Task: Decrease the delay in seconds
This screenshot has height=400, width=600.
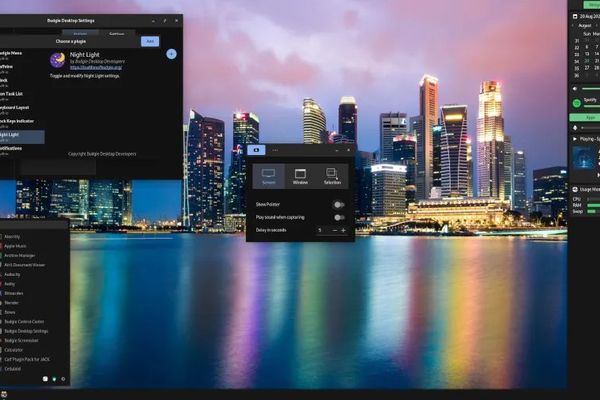Action: click(335, 230)
